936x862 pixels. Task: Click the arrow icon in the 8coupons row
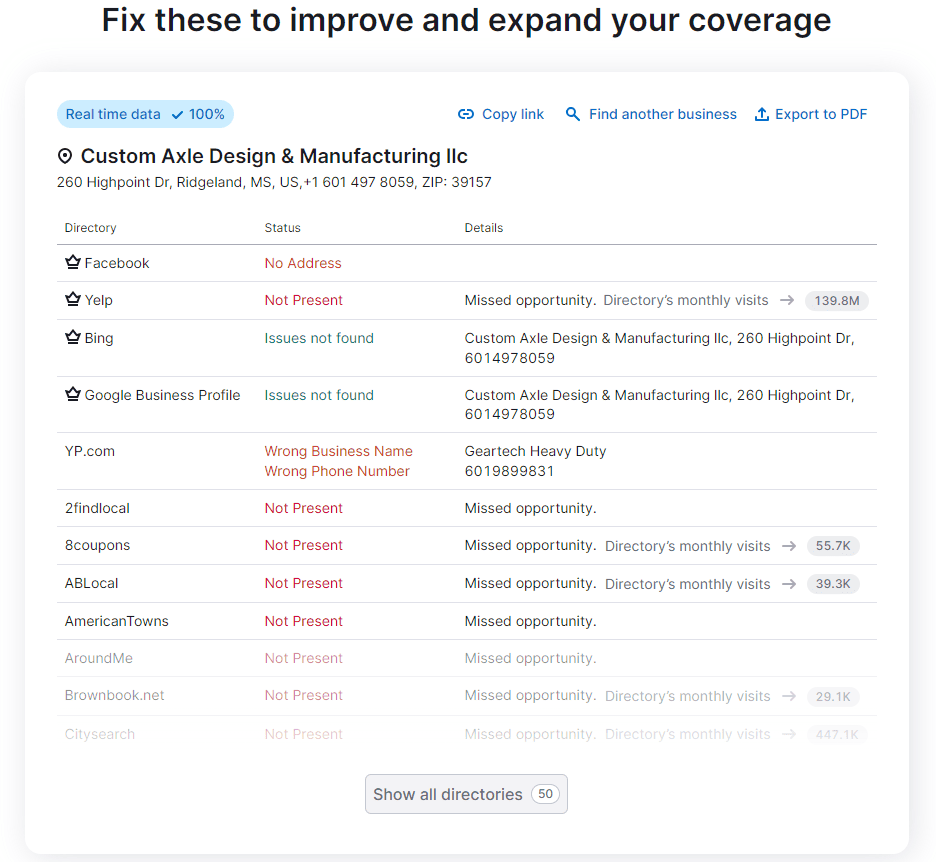[x=789, y=546]
